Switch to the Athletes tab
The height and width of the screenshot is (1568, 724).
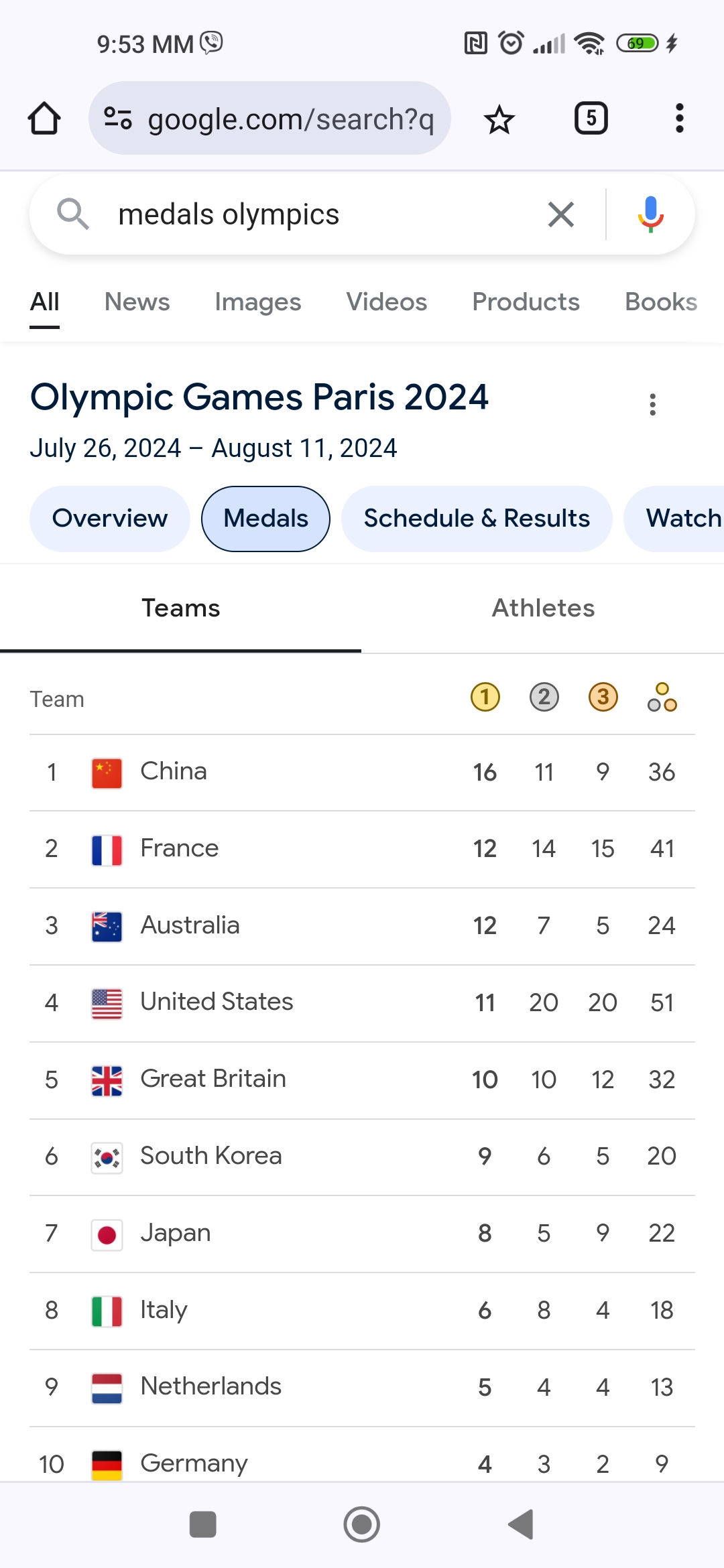543,608
